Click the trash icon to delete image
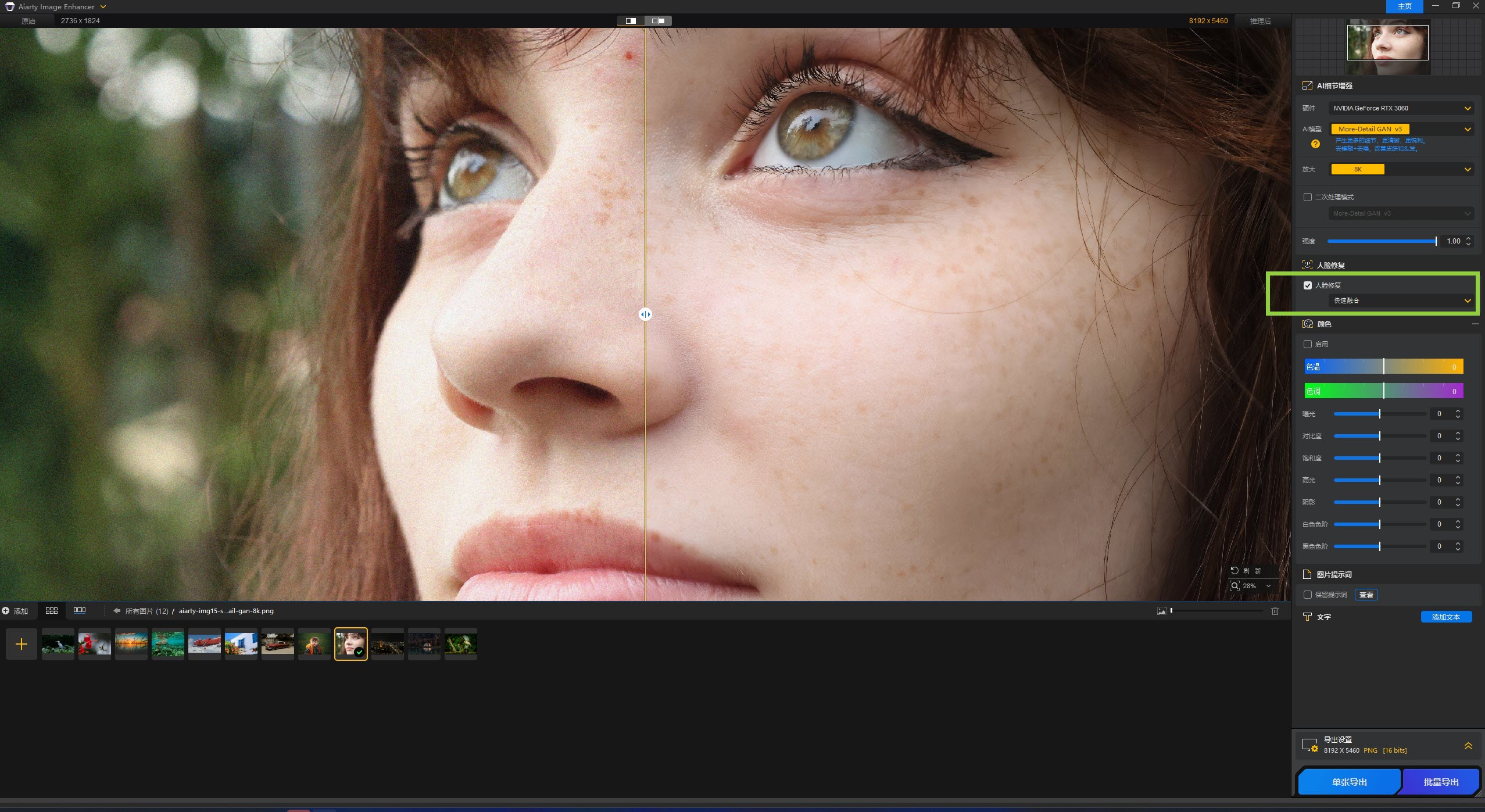 (1275, 611)
